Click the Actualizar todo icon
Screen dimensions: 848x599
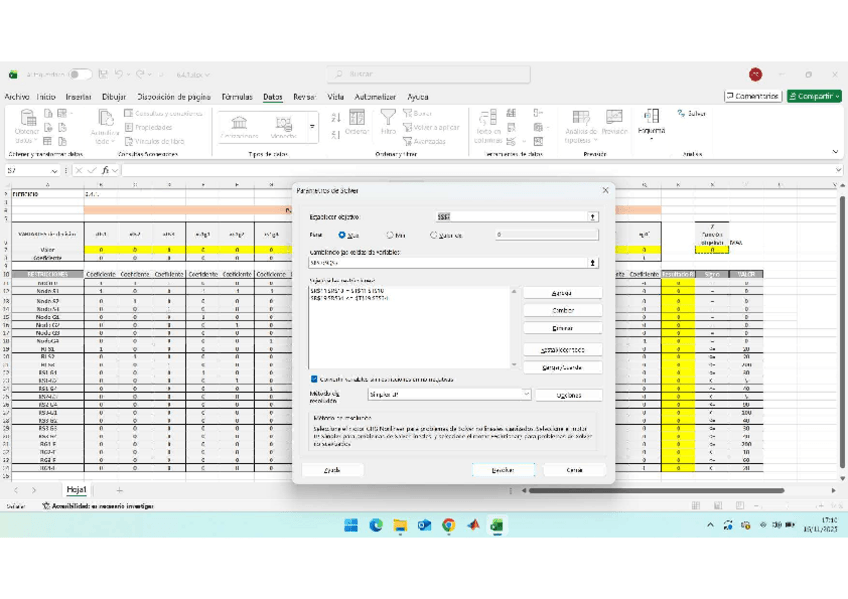coord(105,123)
